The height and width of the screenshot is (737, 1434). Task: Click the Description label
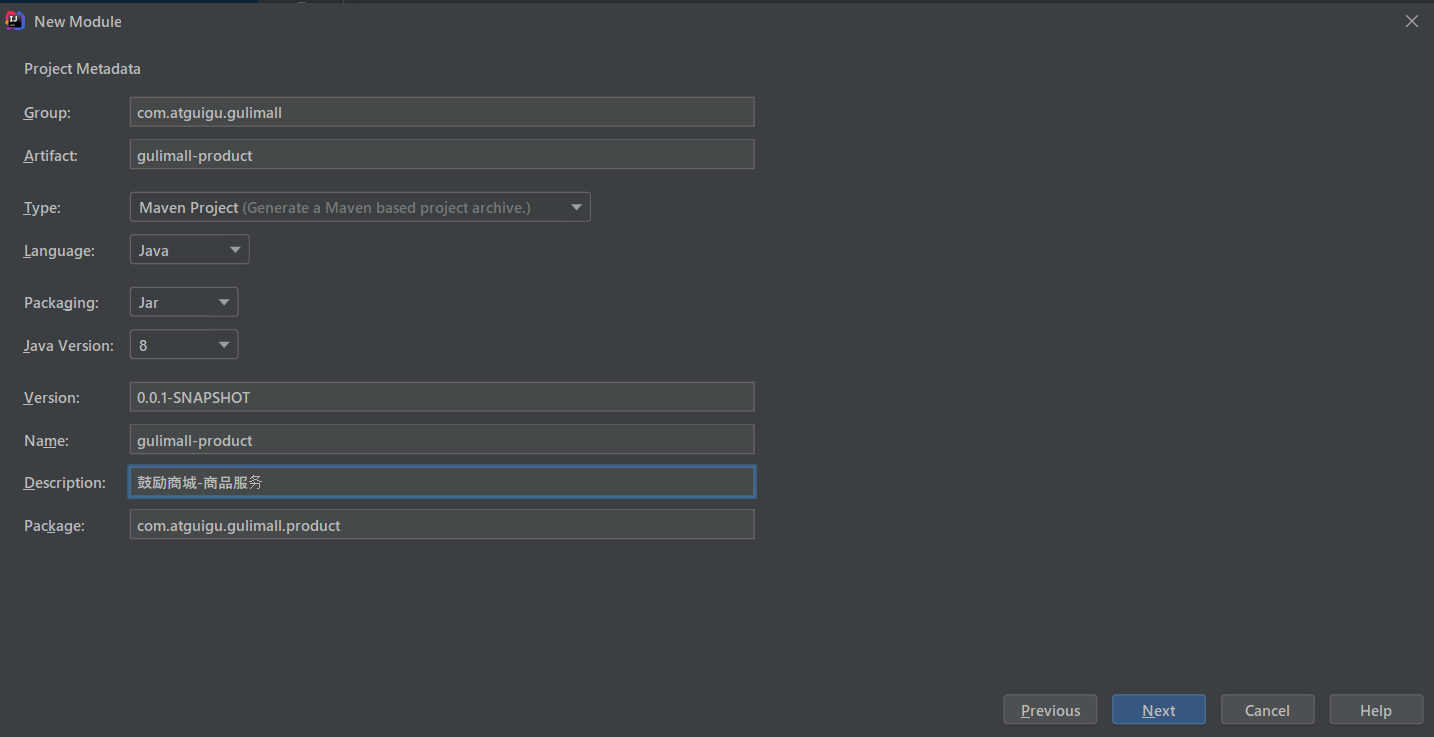[65, 483]
